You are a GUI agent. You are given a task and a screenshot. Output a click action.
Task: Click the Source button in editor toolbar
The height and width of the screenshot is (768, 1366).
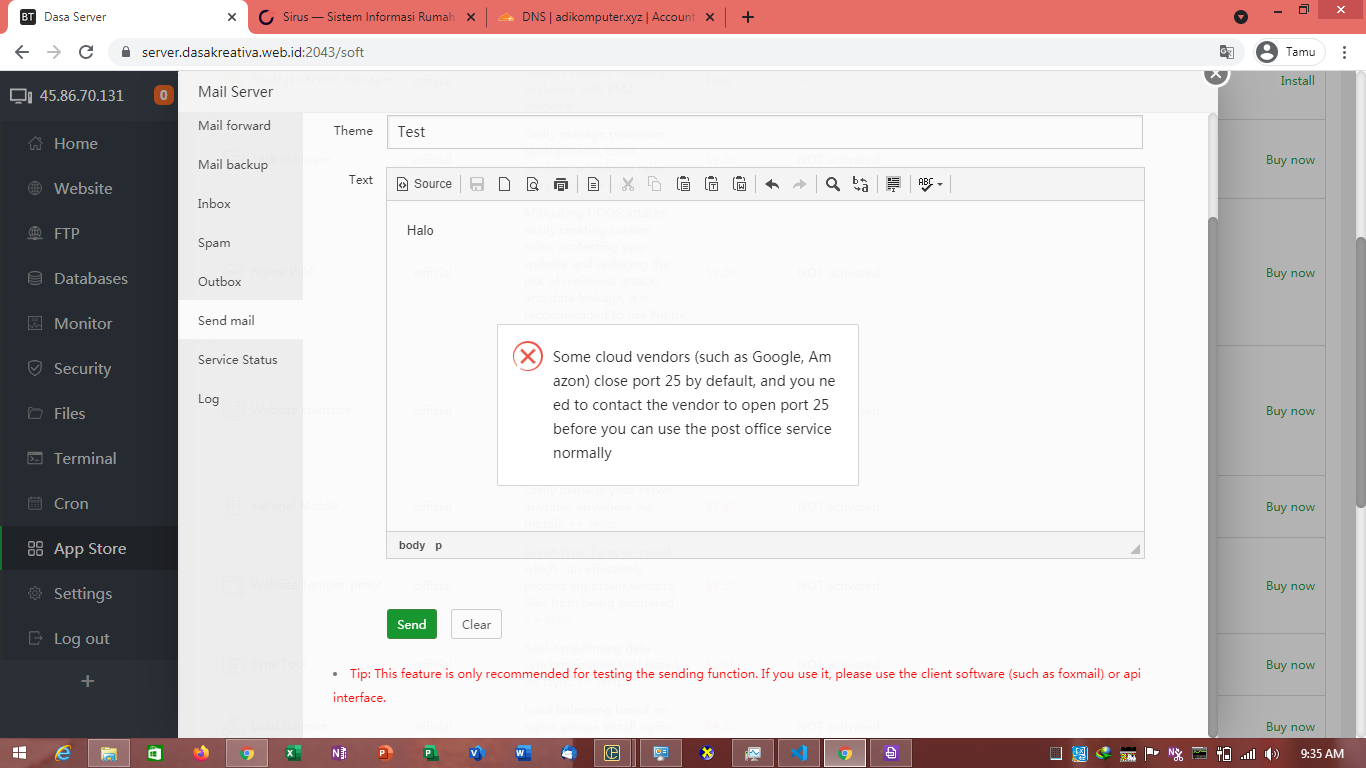[x=425, y=184]
